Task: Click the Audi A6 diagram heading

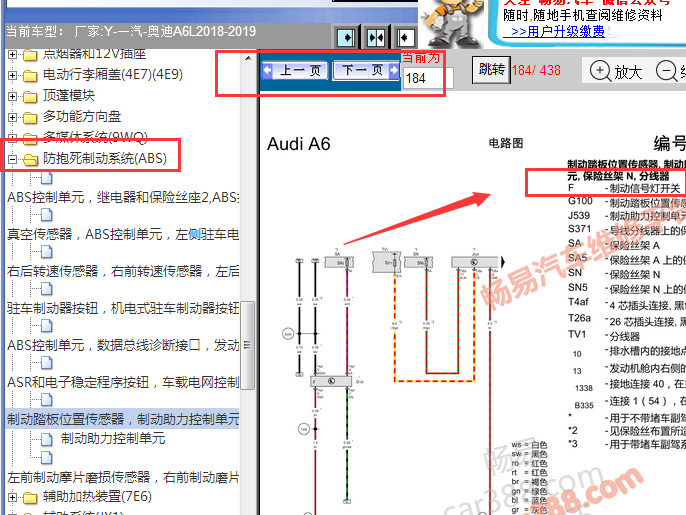Action: (x=299, y=144)
